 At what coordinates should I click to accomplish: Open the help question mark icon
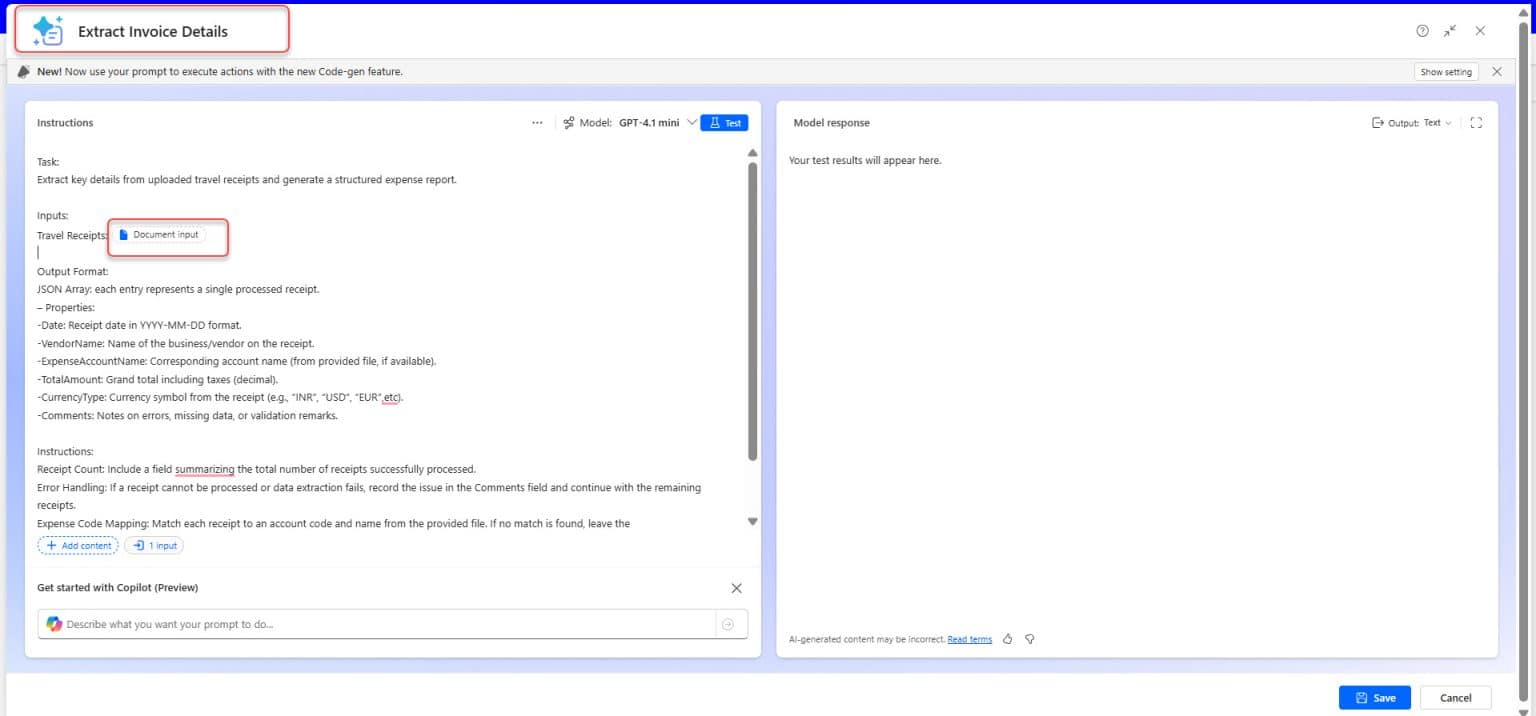(1422, 31)
